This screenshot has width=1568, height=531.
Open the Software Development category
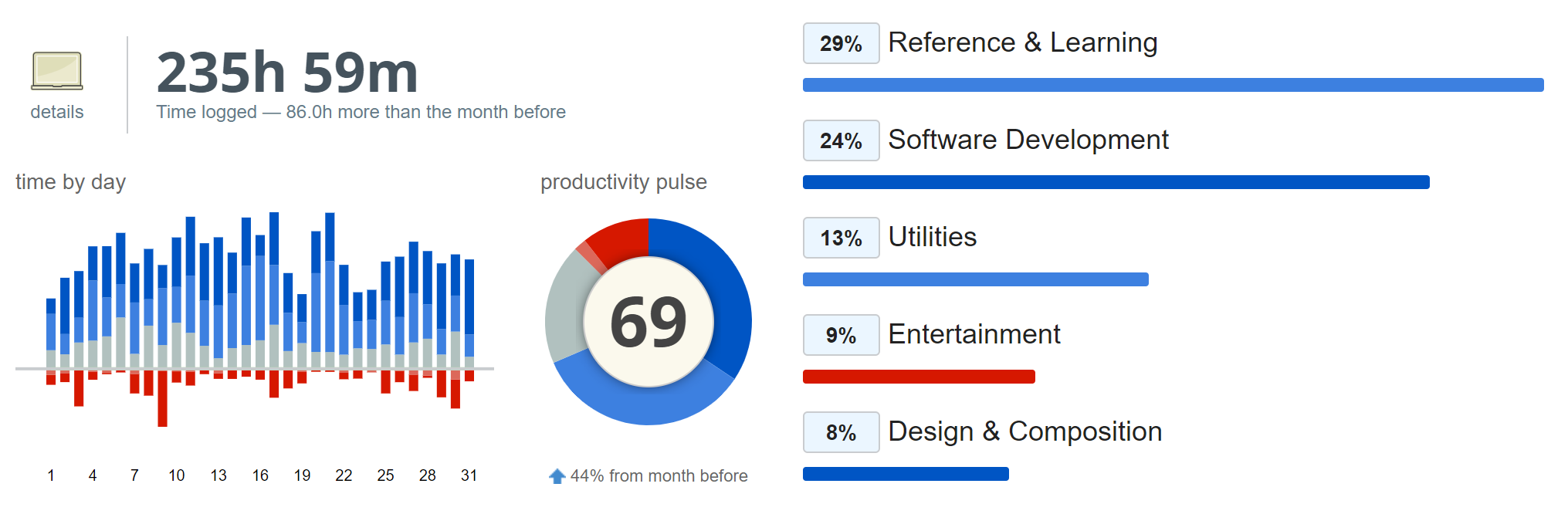point(1028,140)
